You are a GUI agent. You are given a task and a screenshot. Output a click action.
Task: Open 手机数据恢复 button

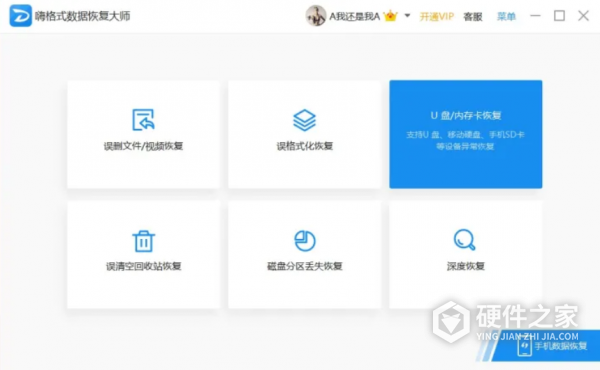coord(547,346)
